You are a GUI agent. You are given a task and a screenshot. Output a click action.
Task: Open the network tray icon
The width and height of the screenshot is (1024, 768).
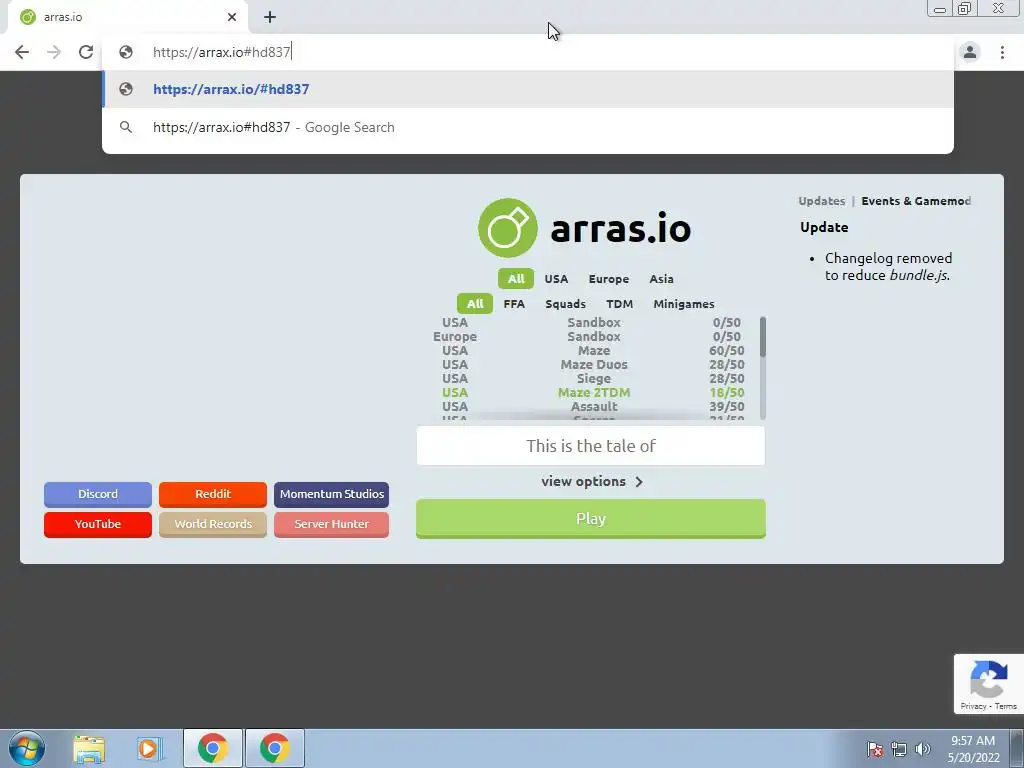(x=899, y=749)
